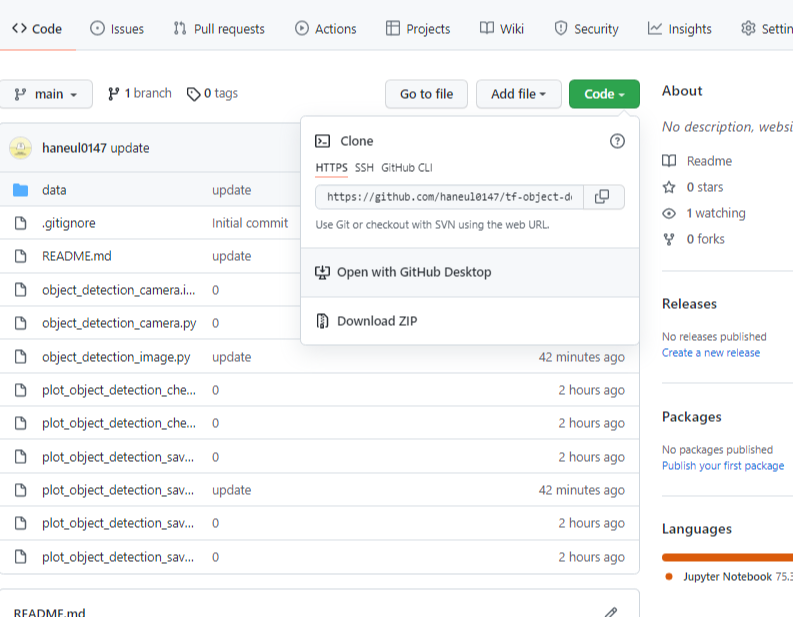Screen dimensions: 793x617
Task: Click the eye icon beside 1 watching
Action: pyautogui.click(x=669, y=213)
